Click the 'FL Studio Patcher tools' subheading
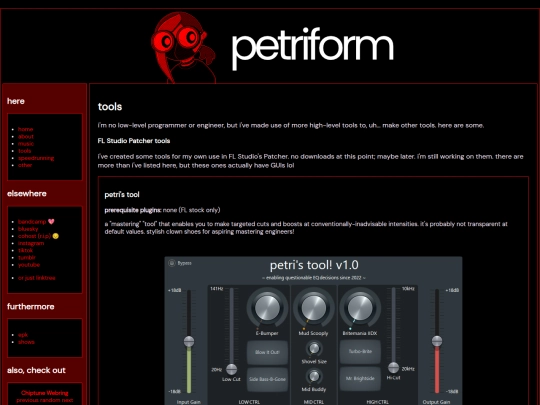The width and height of the screenshot is (540, 405). [x=134, y=141]
